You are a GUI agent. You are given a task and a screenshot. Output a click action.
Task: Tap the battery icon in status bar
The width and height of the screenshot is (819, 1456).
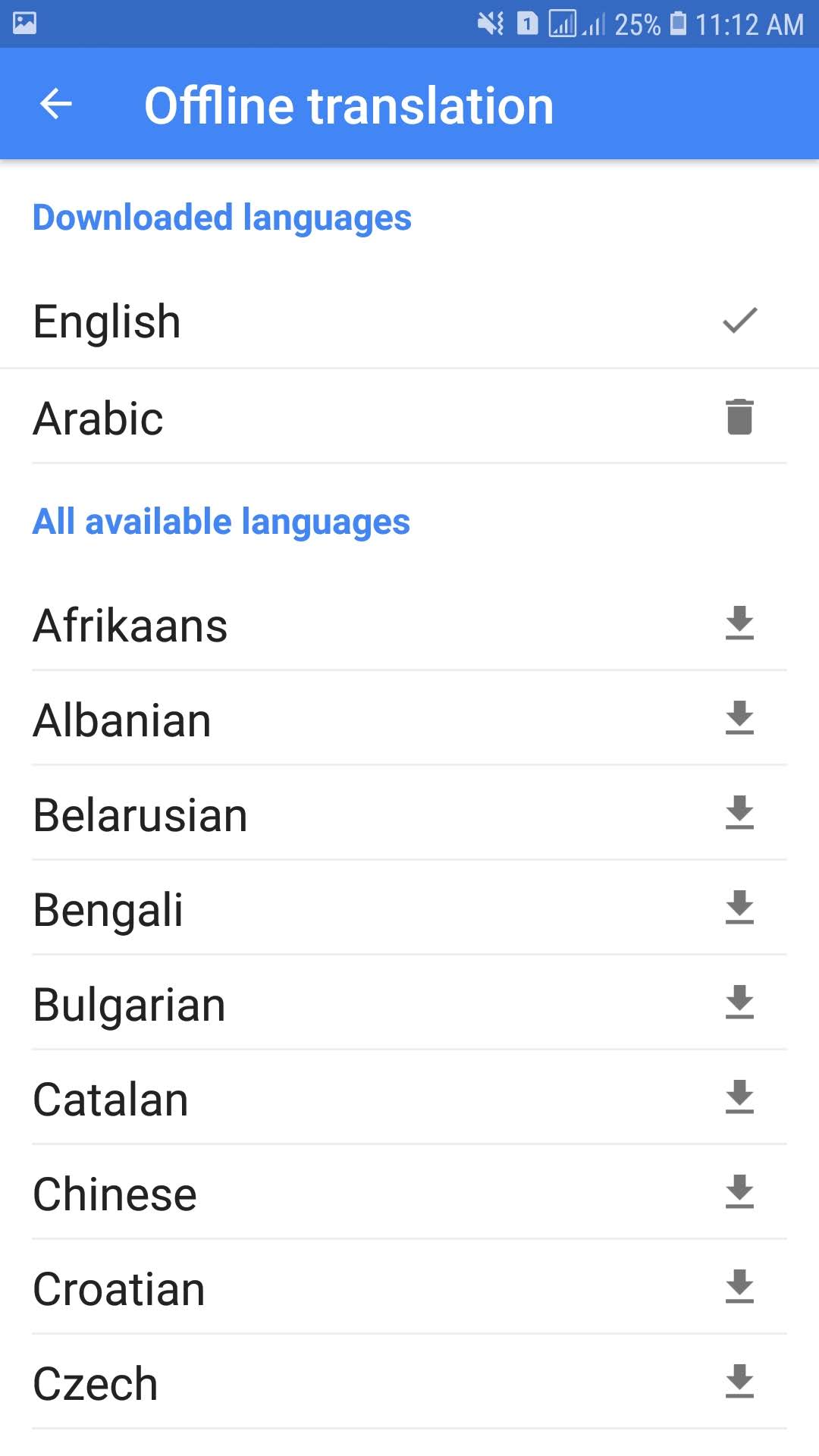click(x=679, y=24)
